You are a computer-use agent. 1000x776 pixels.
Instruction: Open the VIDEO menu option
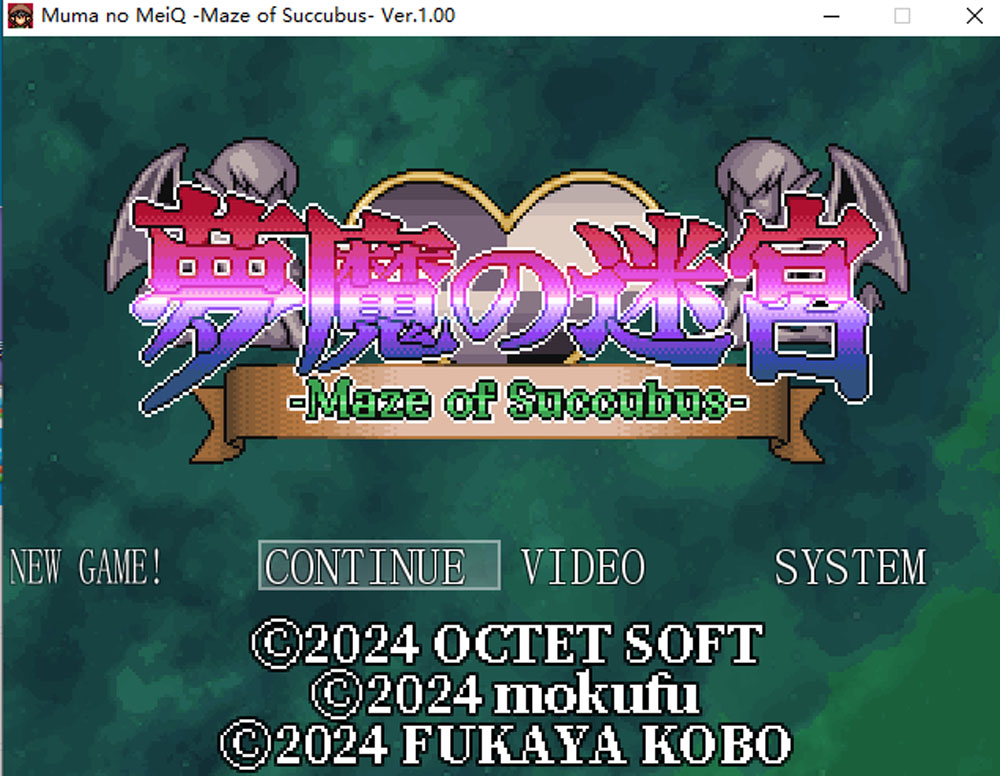(x=583, y=566)
